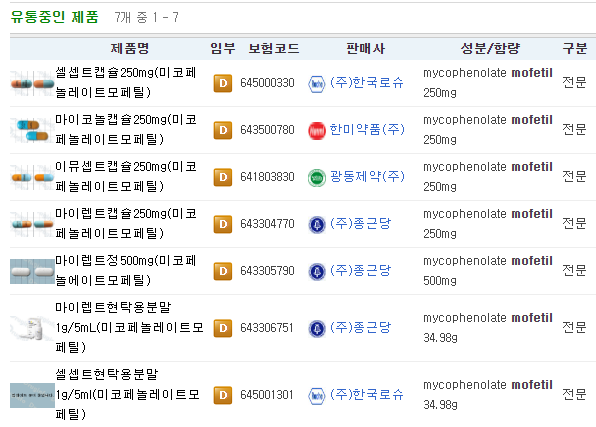Click insurance code 643304770
596x427 pixels.
pyautogui.click(x=267, y=224)
